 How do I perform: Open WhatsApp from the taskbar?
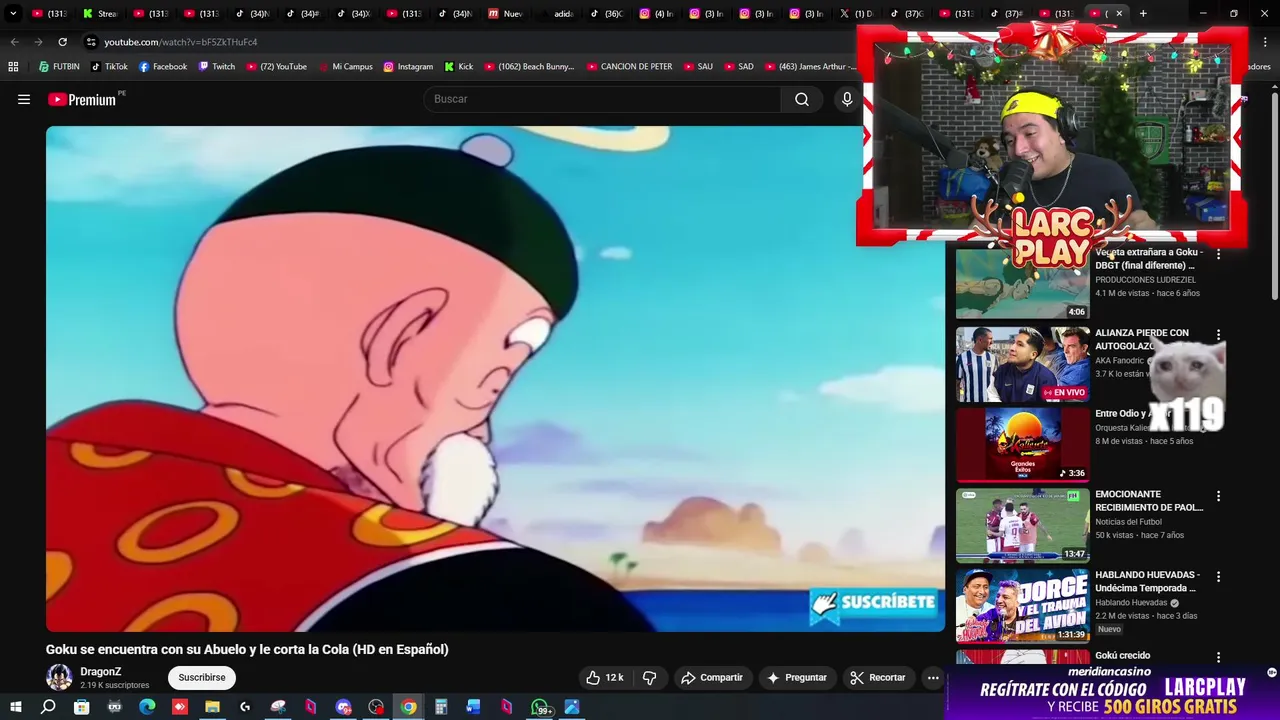coord(541,707)
